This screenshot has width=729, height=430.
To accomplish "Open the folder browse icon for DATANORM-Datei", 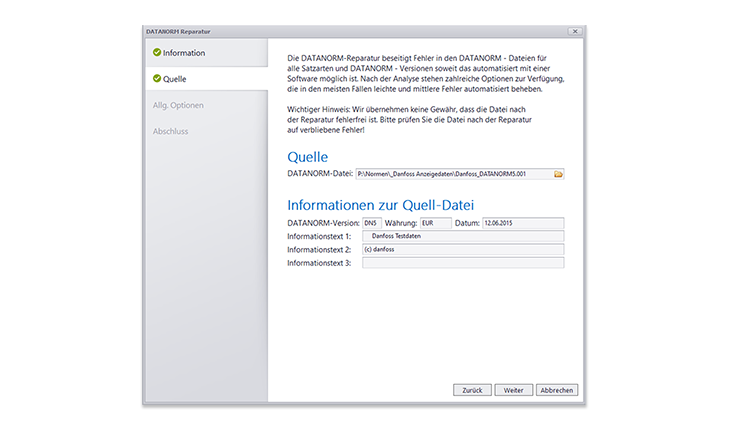I will [558, 174].
